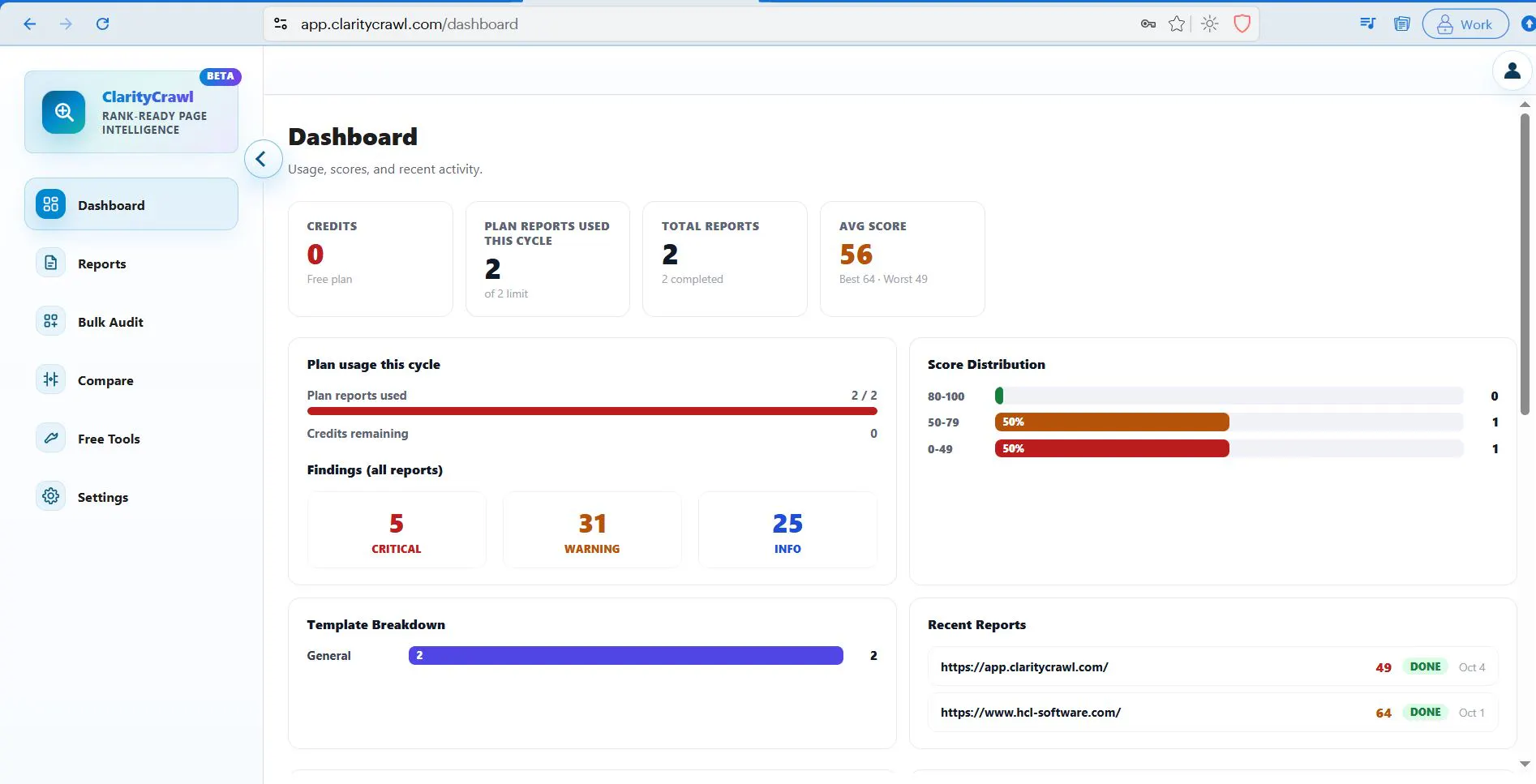1536x784 pixels.
Task: Click the BETA badge on the logo card
Action: point(220,76)
